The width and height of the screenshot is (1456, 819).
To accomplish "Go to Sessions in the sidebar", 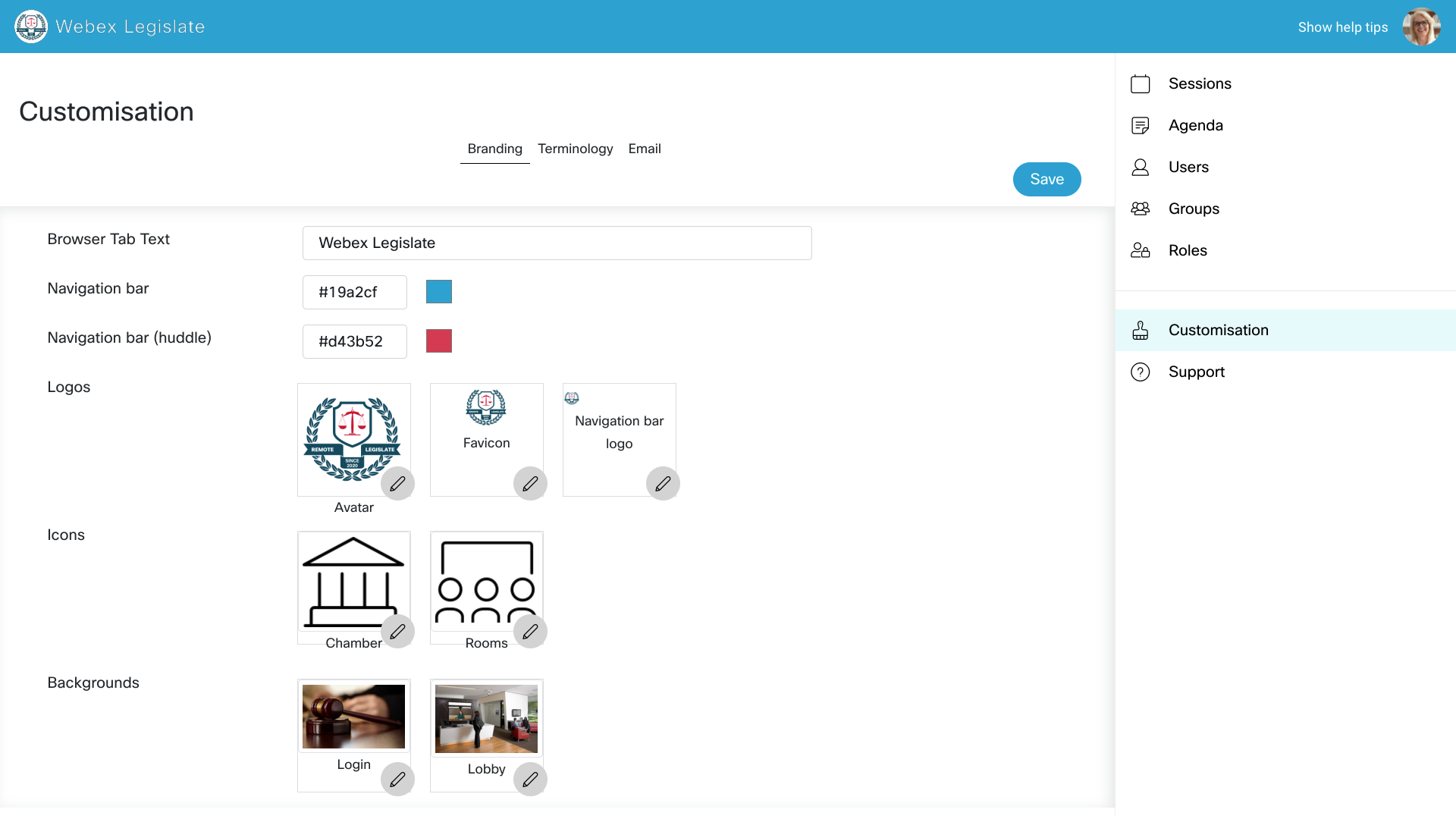I will coord(1199,84).
